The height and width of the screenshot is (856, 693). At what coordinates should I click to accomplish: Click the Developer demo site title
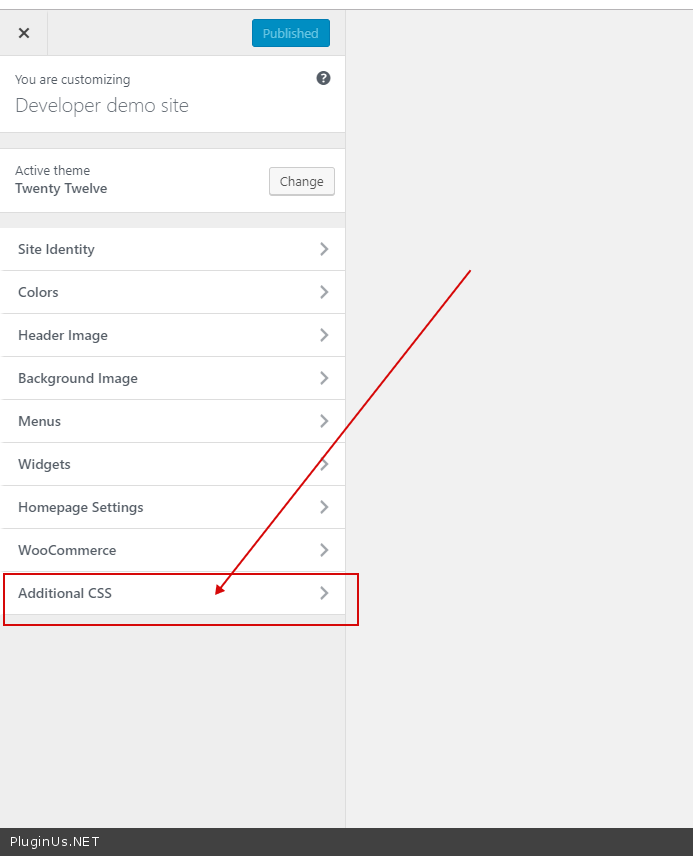point(102,105)
